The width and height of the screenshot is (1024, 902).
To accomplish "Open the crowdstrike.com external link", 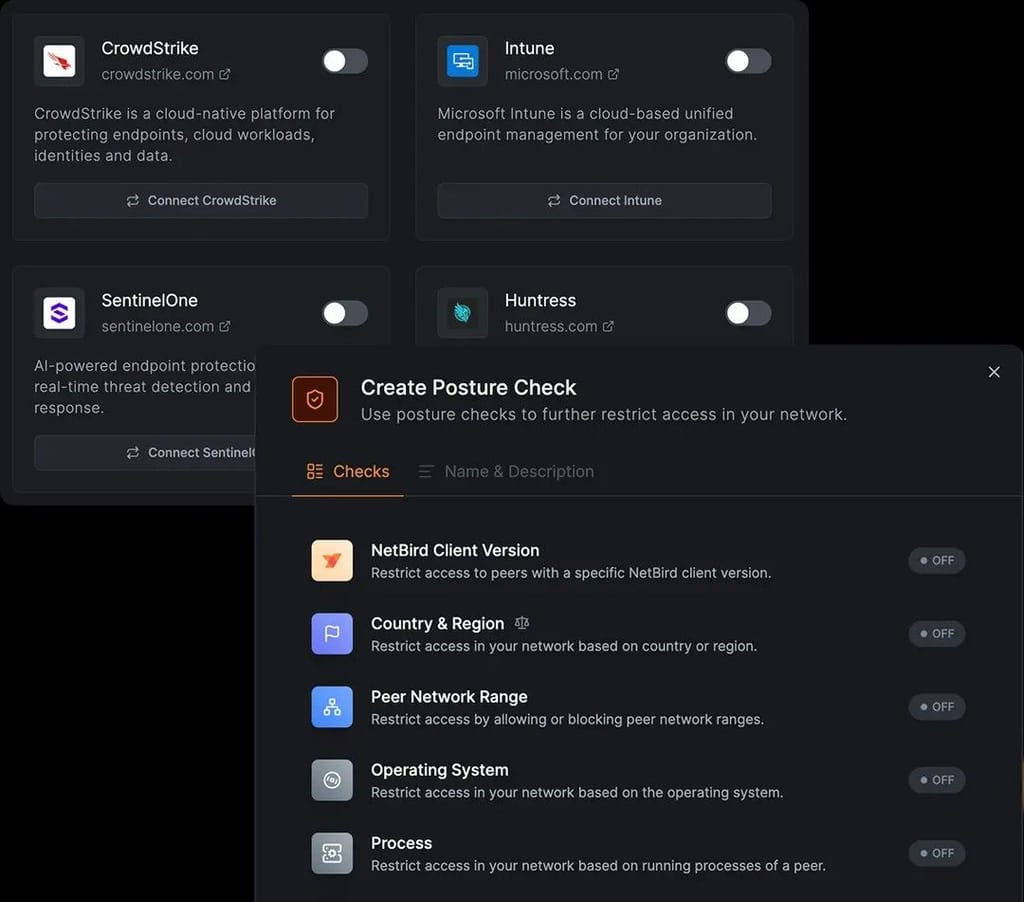I will click(166, 74).
